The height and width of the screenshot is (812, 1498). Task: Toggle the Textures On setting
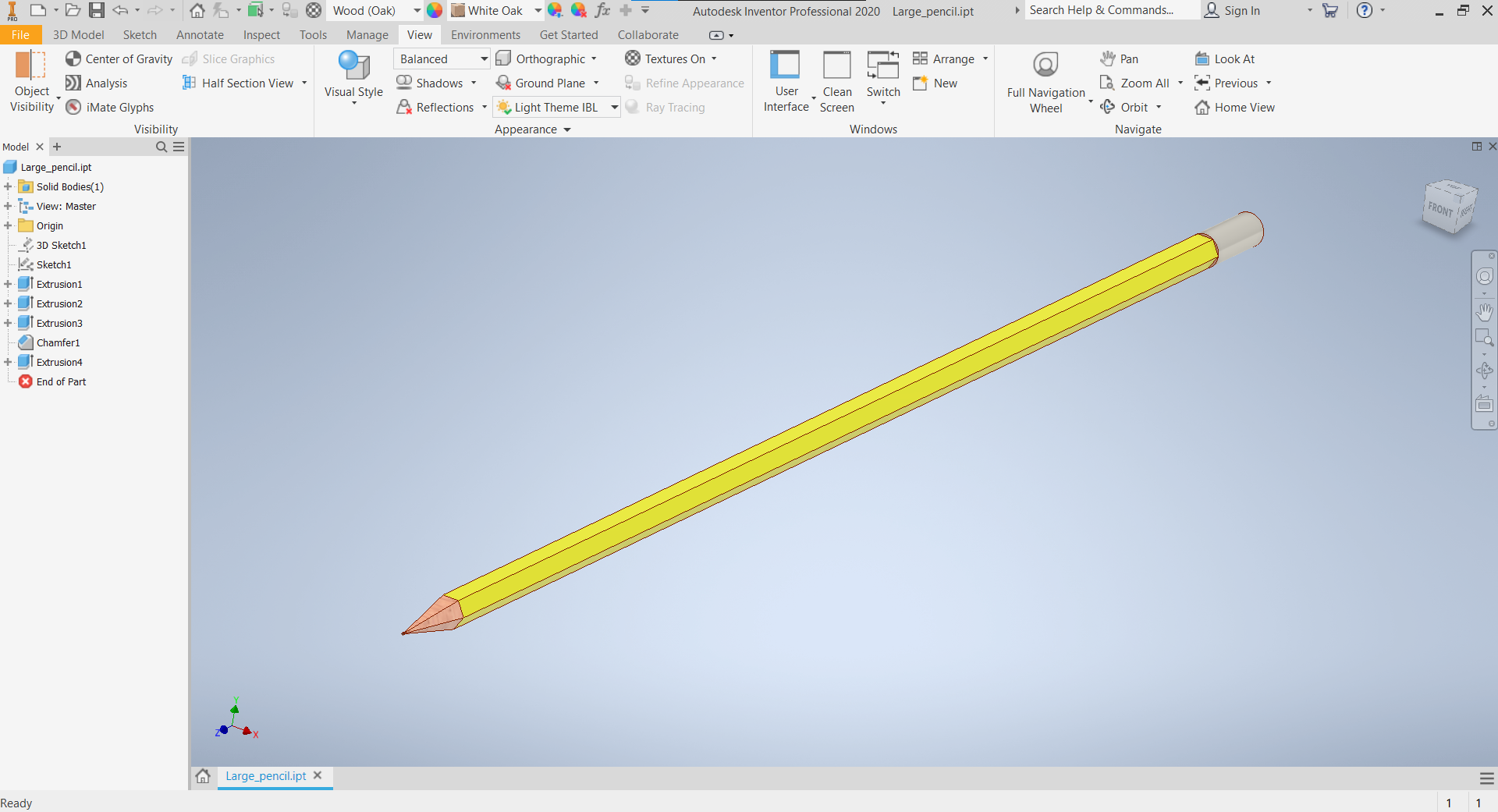(x=666, y=59)
